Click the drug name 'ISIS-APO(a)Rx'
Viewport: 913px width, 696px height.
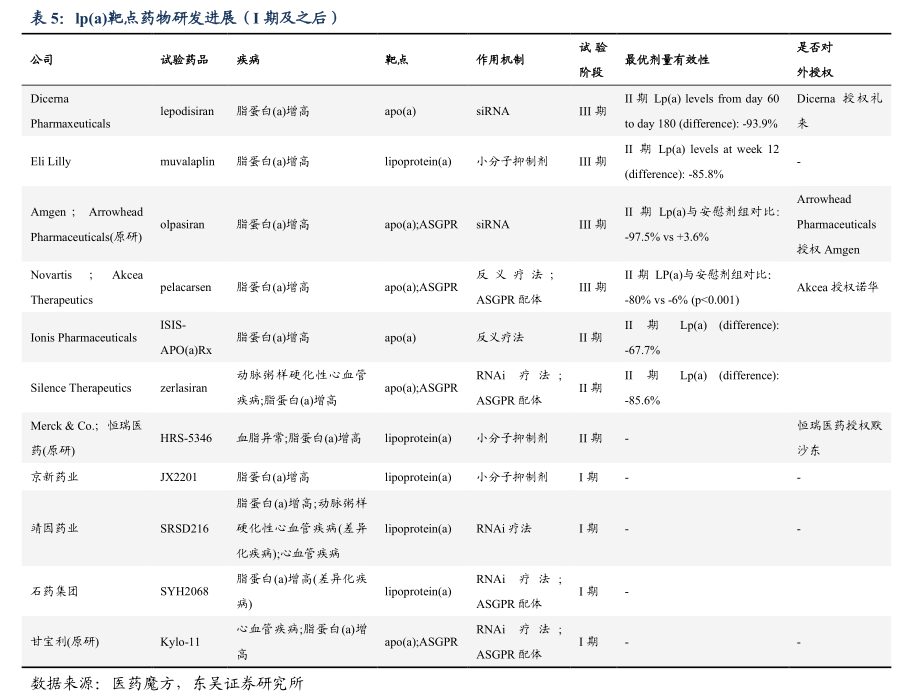186,338
